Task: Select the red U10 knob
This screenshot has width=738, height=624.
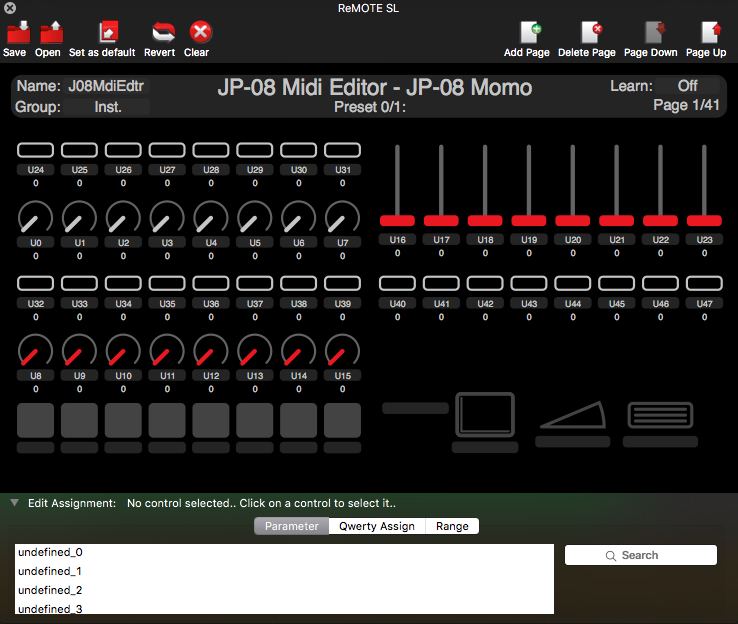Action: click(123, 351)
